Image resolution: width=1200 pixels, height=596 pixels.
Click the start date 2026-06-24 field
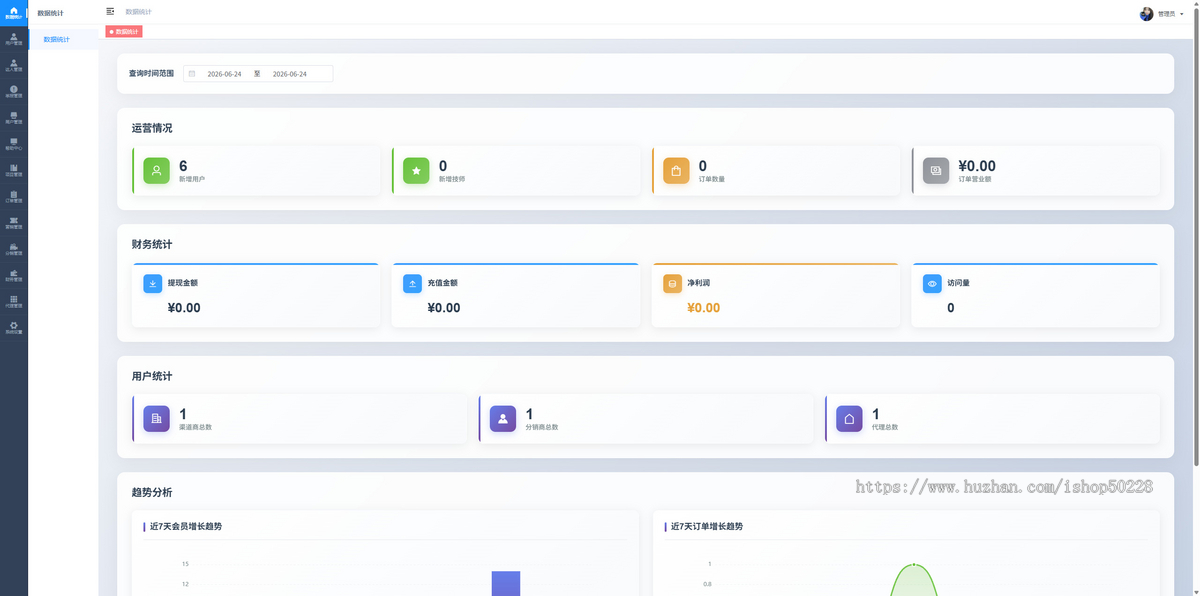[224, 74]
